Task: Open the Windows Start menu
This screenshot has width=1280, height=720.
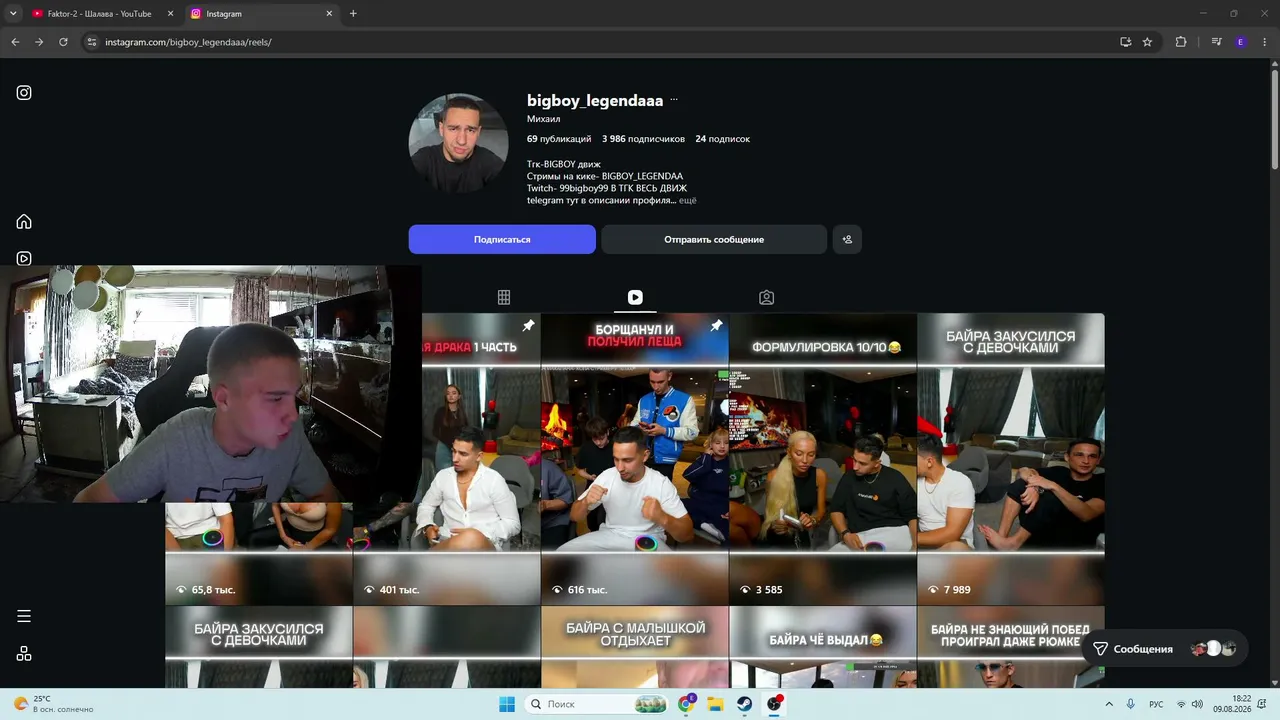Action: [x=507, y=704]
